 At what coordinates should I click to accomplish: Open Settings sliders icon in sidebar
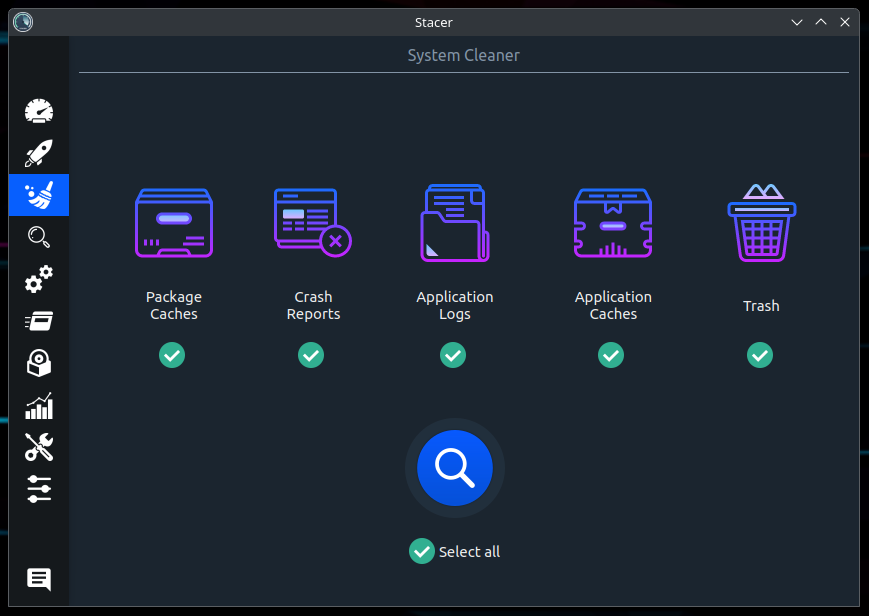(39, 489)
